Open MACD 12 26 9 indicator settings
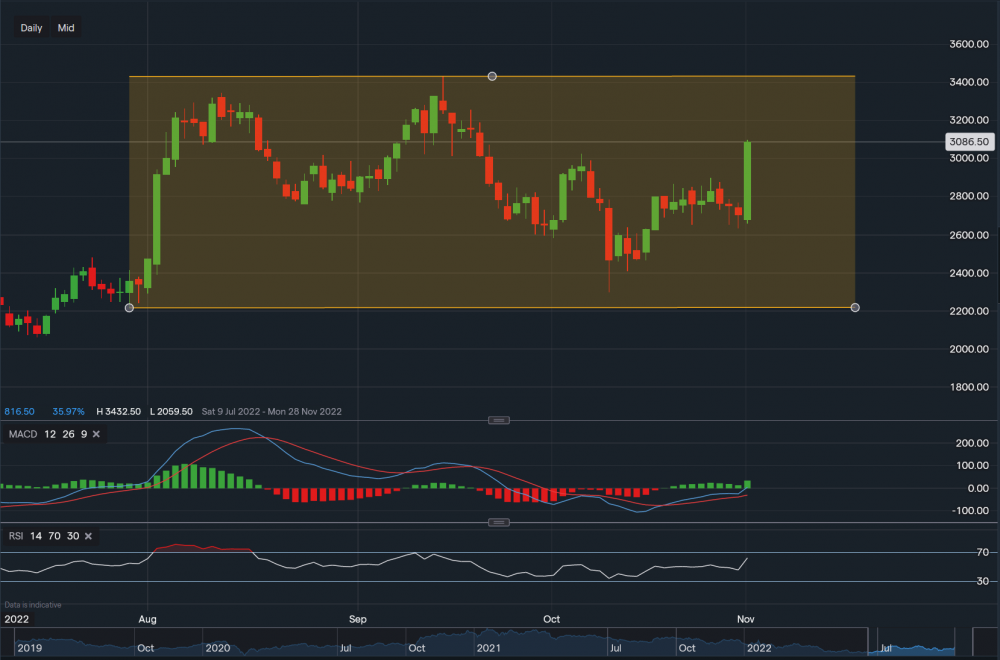Screen dimensions: 1000x660 point(46,434)
